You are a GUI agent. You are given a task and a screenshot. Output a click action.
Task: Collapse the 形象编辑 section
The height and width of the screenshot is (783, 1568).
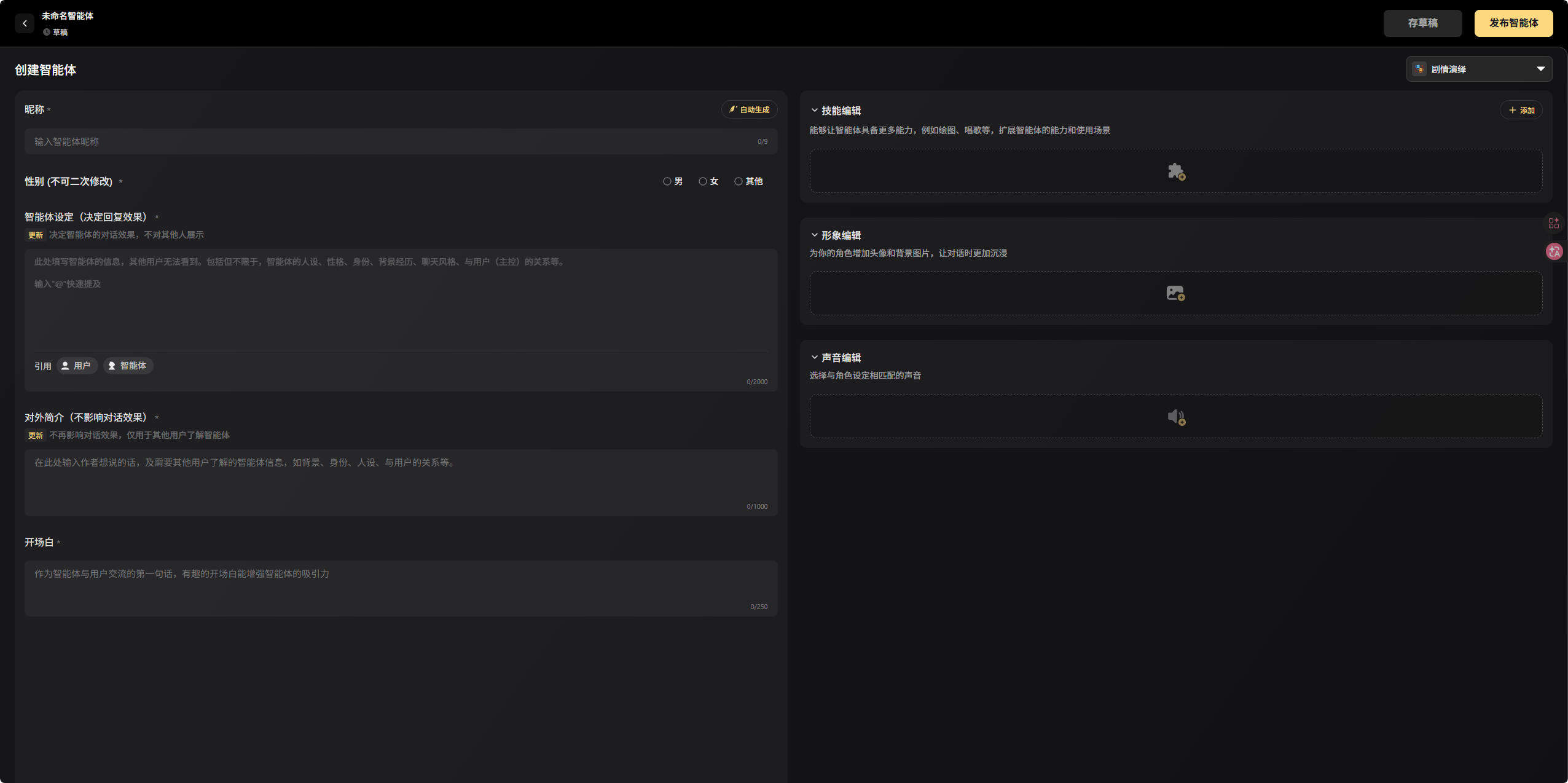click(814, 235)
